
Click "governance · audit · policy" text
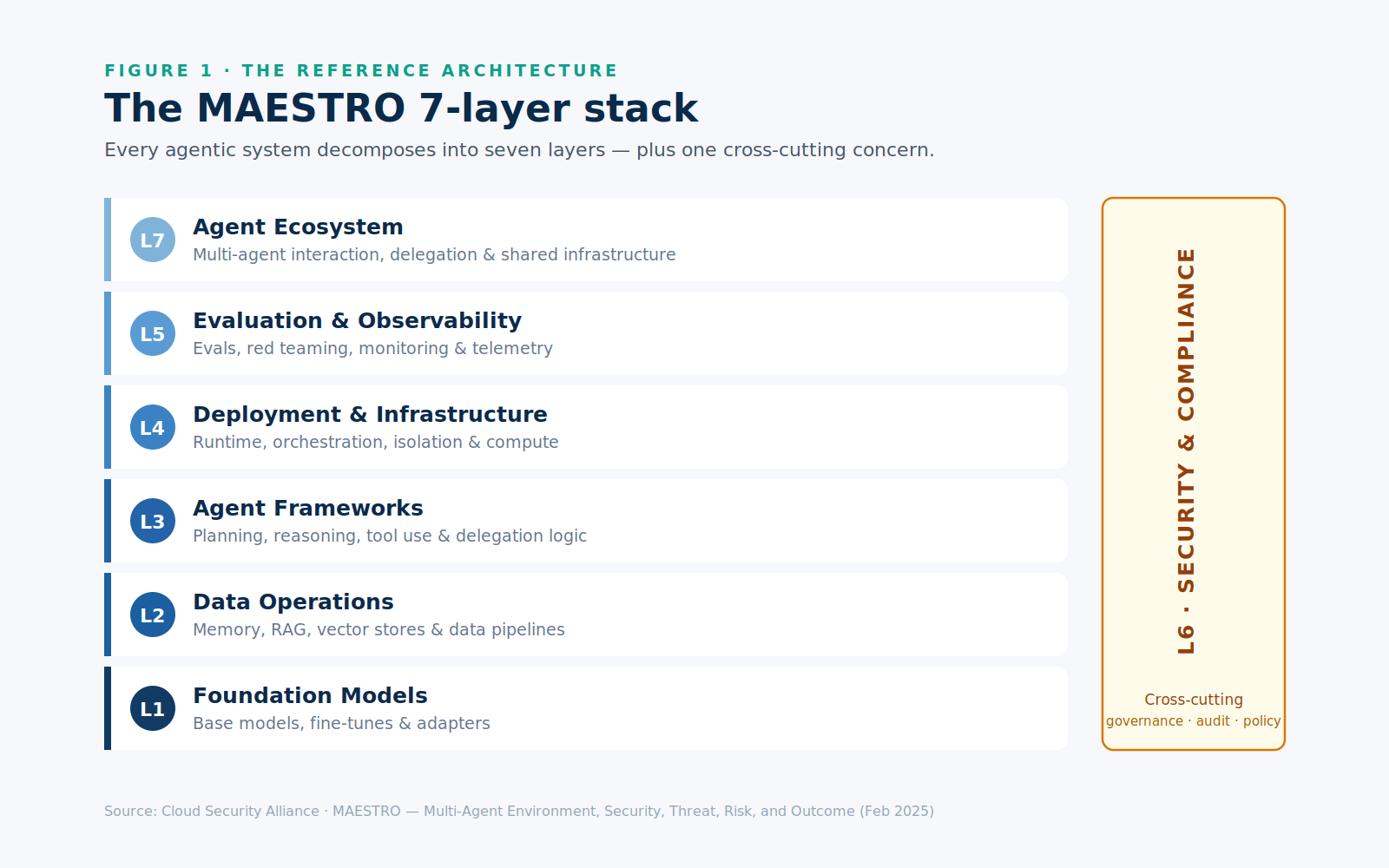click(x=1194, y=721)
